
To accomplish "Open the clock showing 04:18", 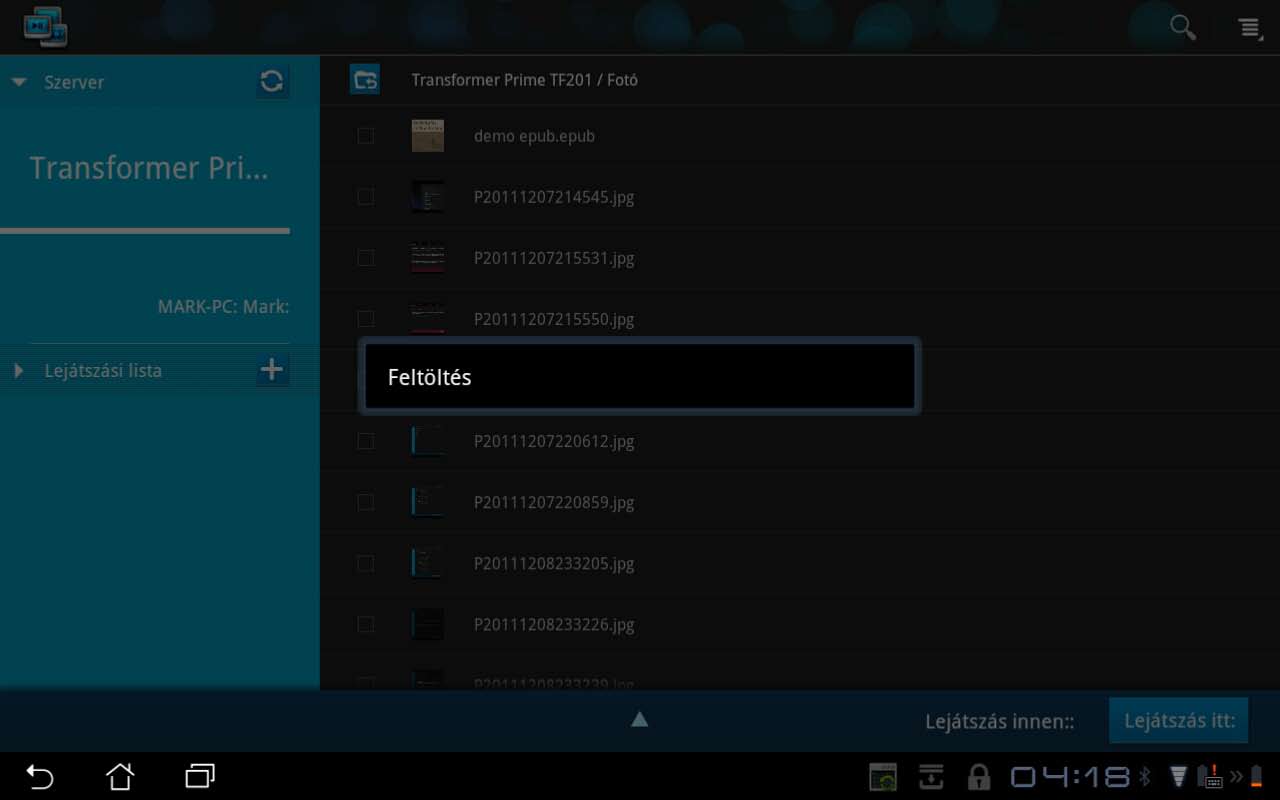I will [1069, 777].
